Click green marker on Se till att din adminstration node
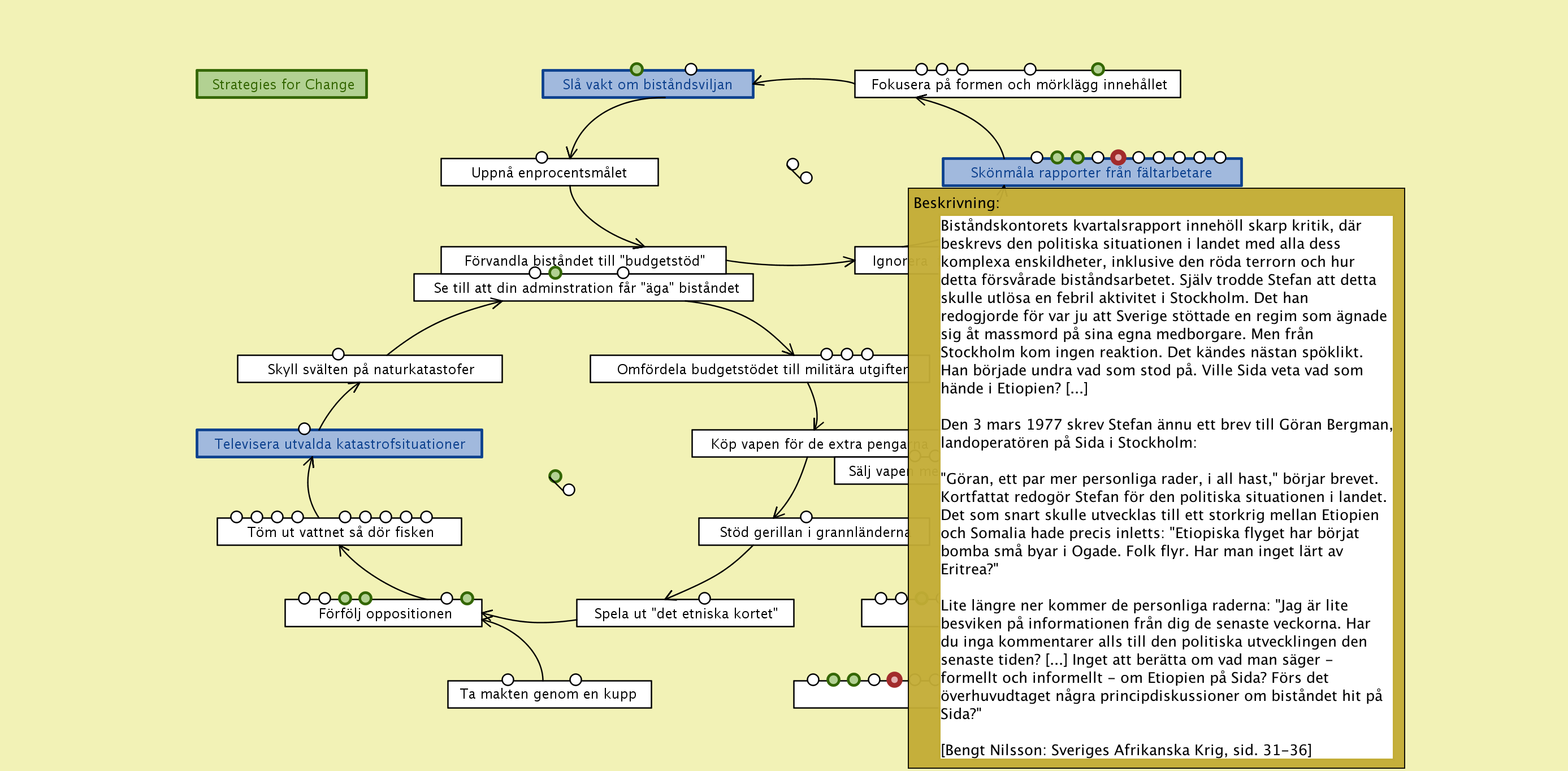 point(555,273)
